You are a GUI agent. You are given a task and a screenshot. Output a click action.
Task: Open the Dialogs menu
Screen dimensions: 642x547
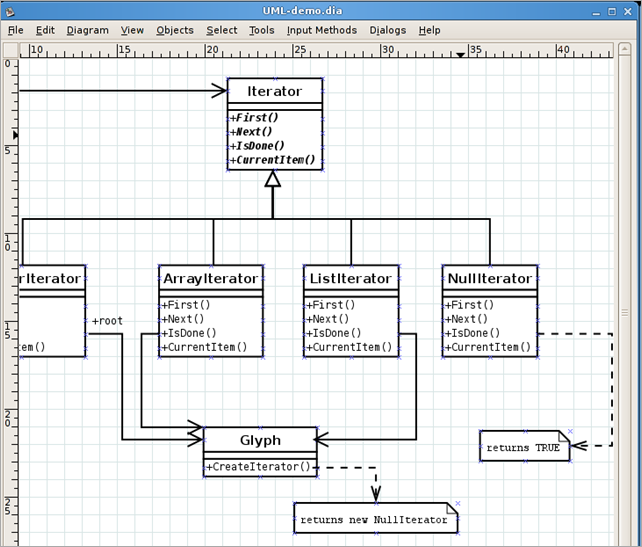[388, 30]
